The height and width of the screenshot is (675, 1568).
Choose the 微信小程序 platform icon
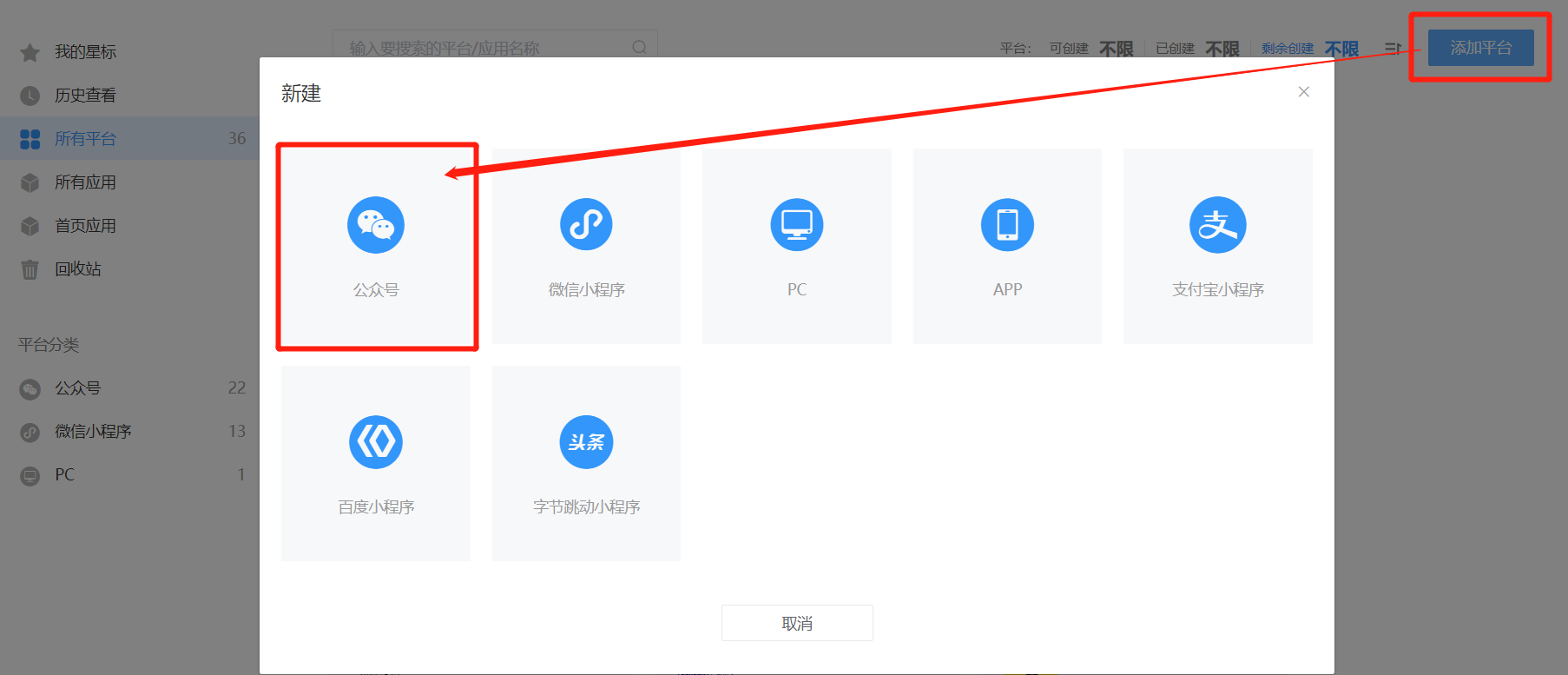pyautogui.click(x=586, y=225)
